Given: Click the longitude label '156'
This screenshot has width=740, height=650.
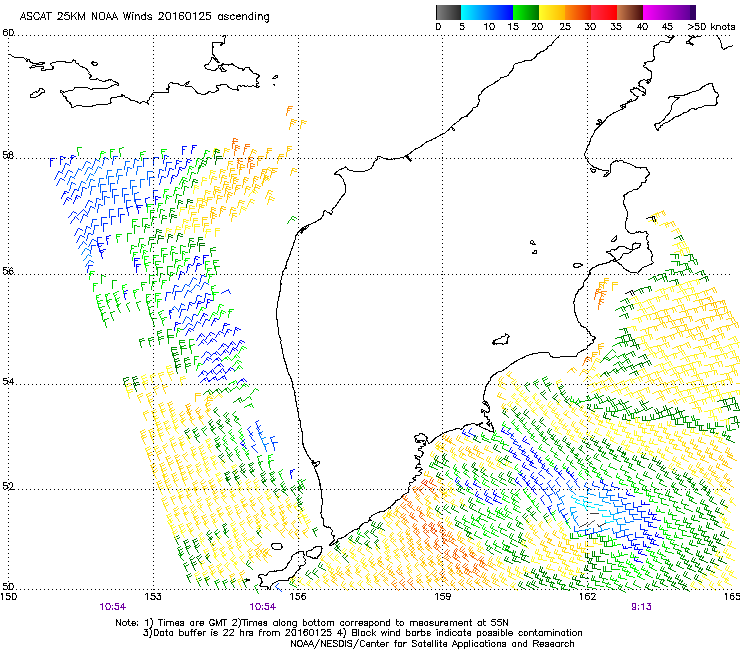Looking at the screenshot, I should (298, 597).
